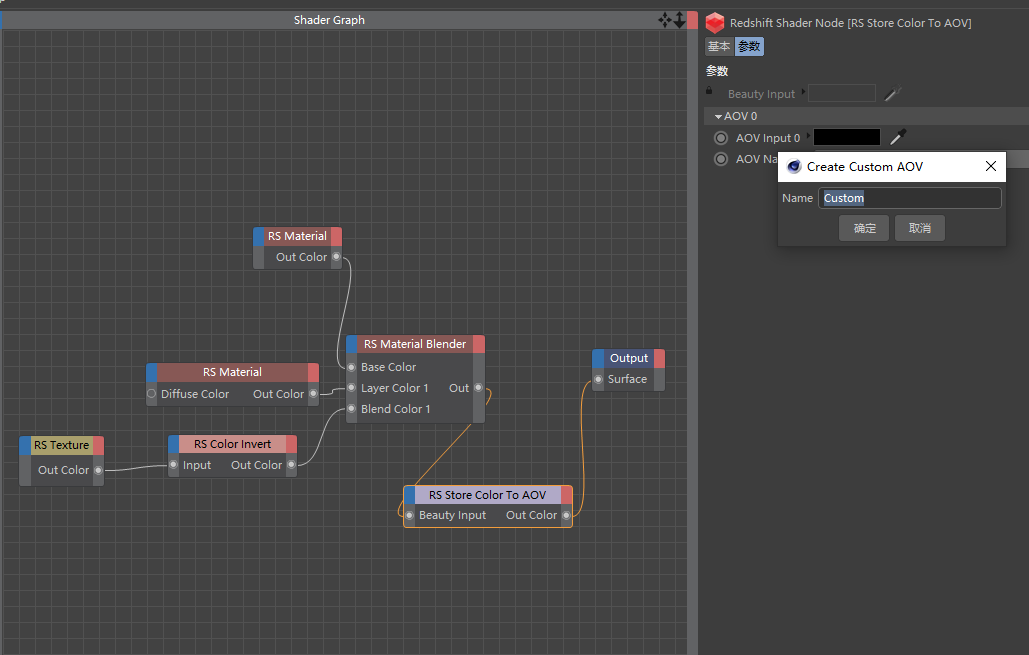1029x655 pixels.
Task: Click the Blend Color 1 port on Material Blender
Action: [x=351, y=409]
